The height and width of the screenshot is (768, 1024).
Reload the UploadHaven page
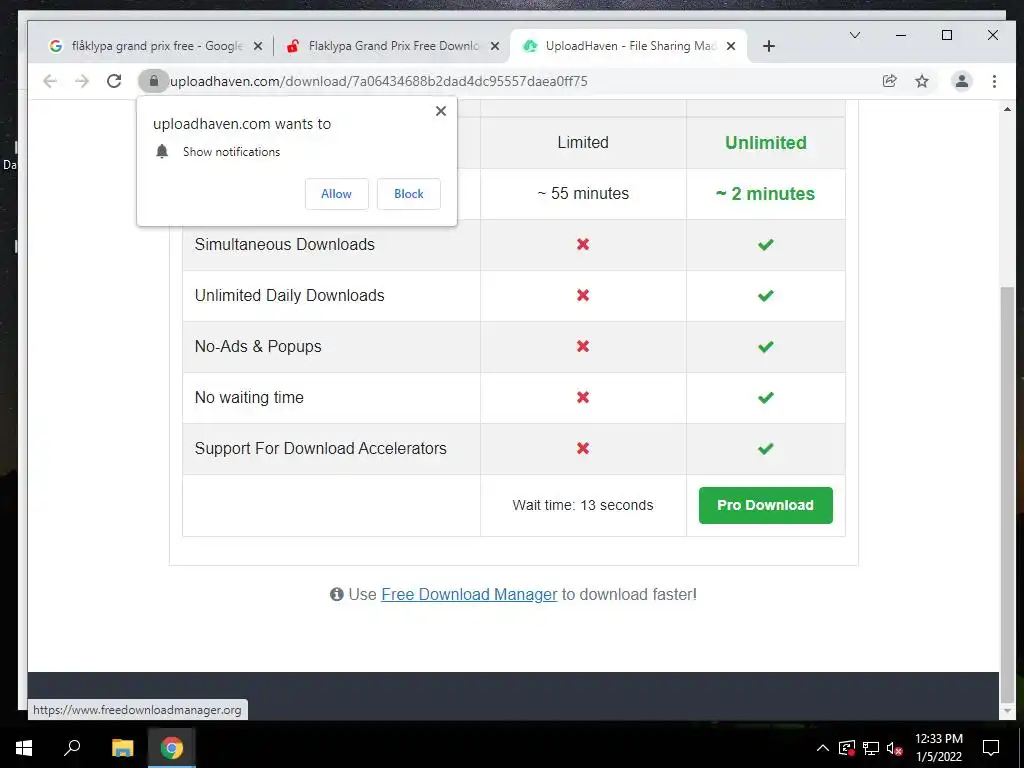(114, 81)
